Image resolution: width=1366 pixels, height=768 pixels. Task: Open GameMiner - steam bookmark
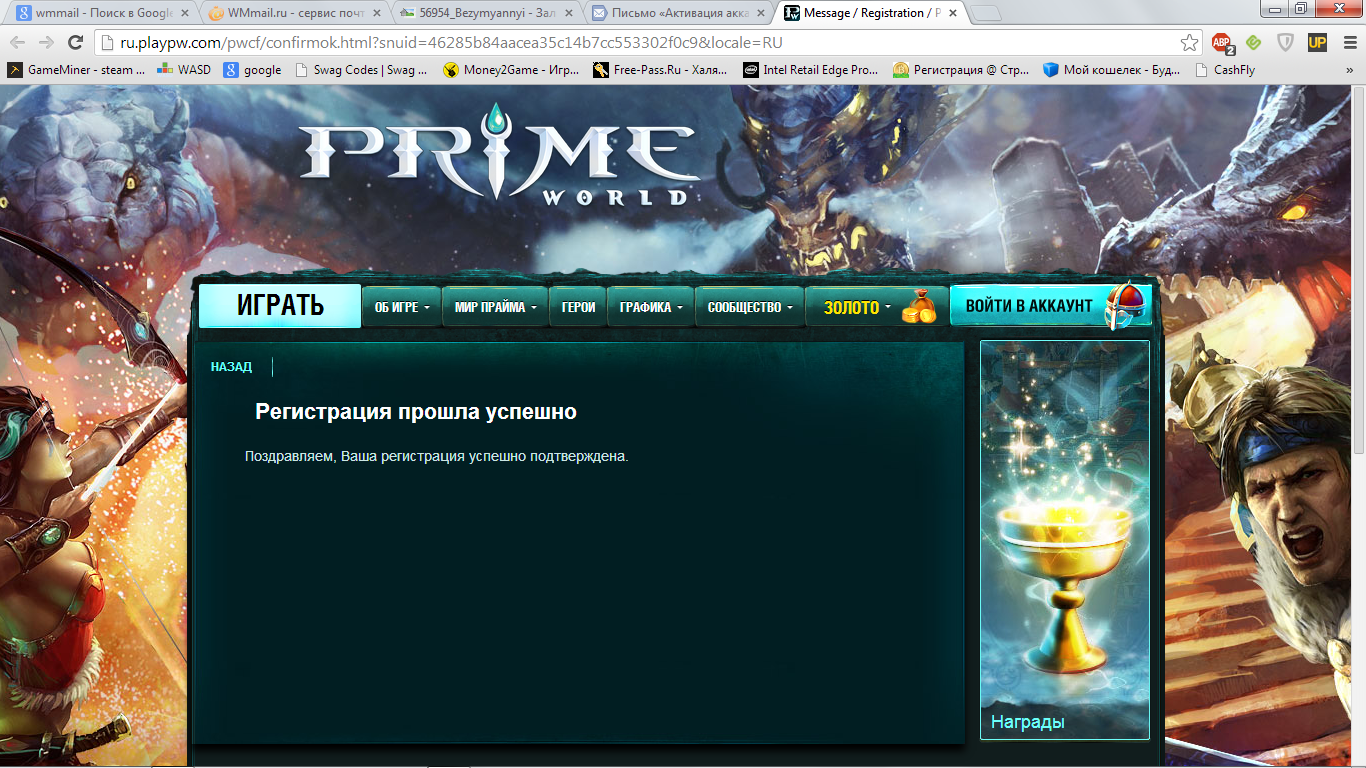[x=77, y=70]
